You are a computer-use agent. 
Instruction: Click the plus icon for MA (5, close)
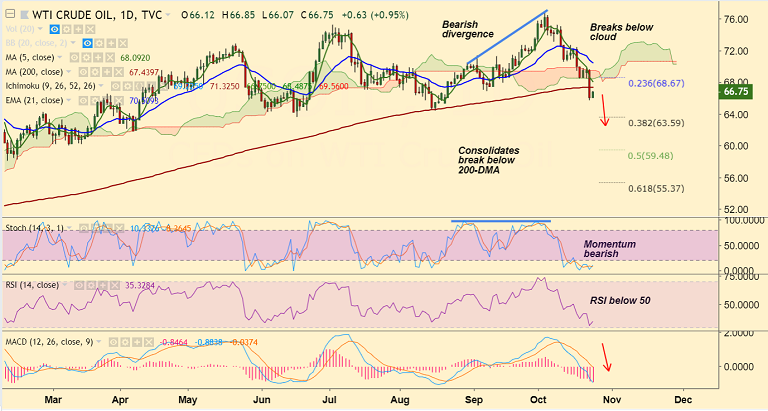98,57
